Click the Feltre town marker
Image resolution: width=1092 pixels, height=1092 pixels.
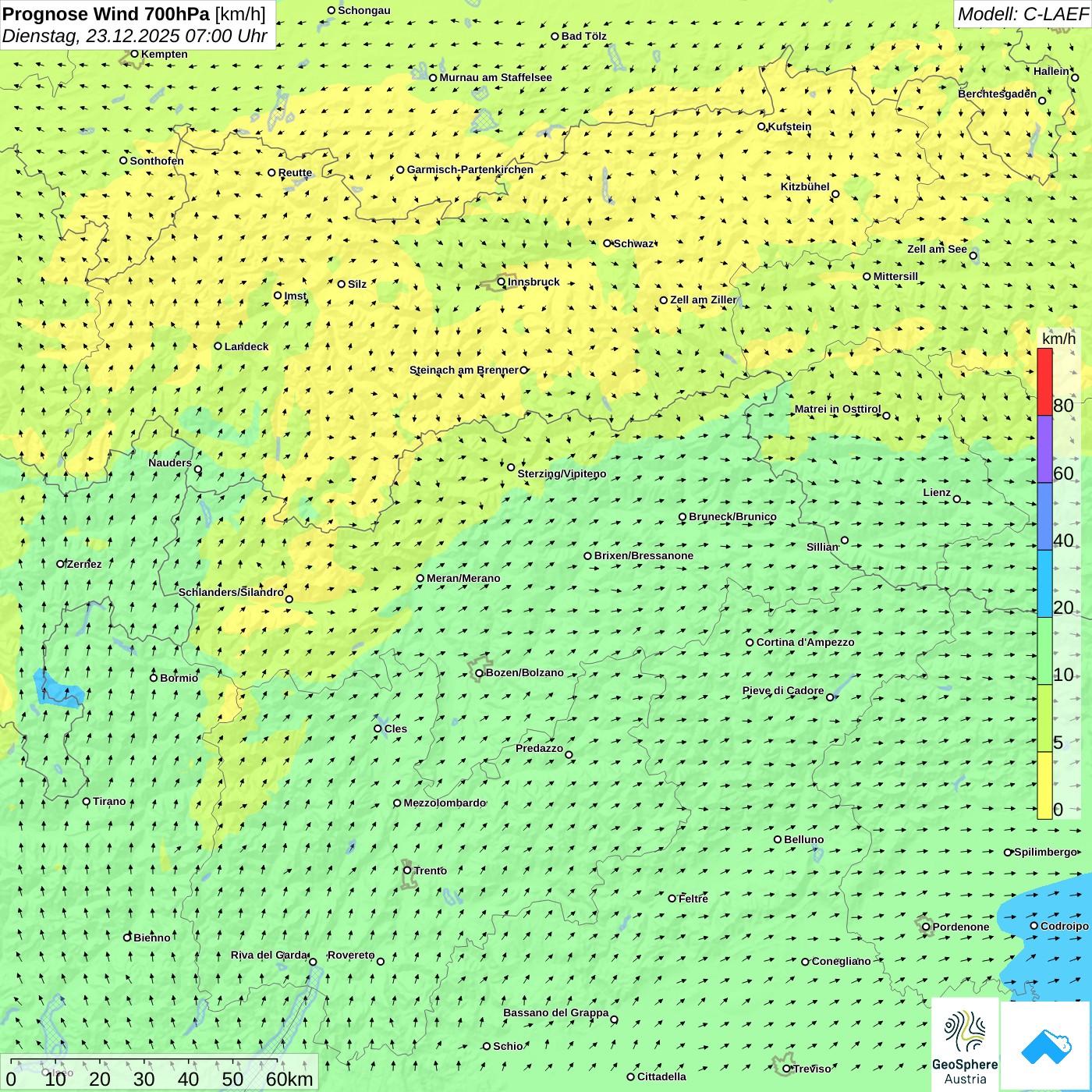tap(672, 899)
